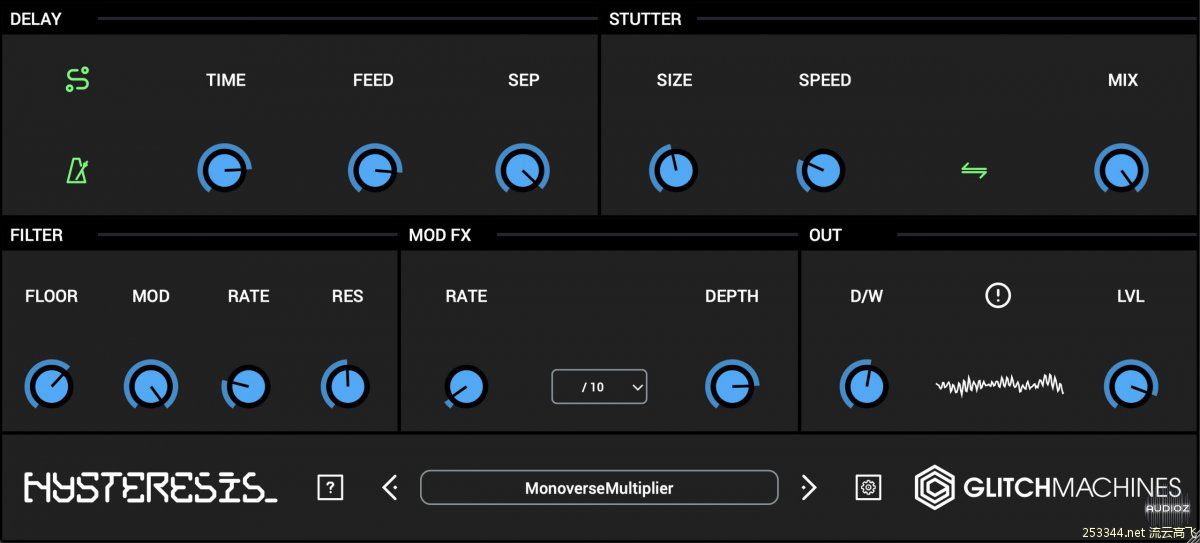This screenshot has height=543, width=1200.
Task: Click the OUT section header
Action: coord(825,235)
